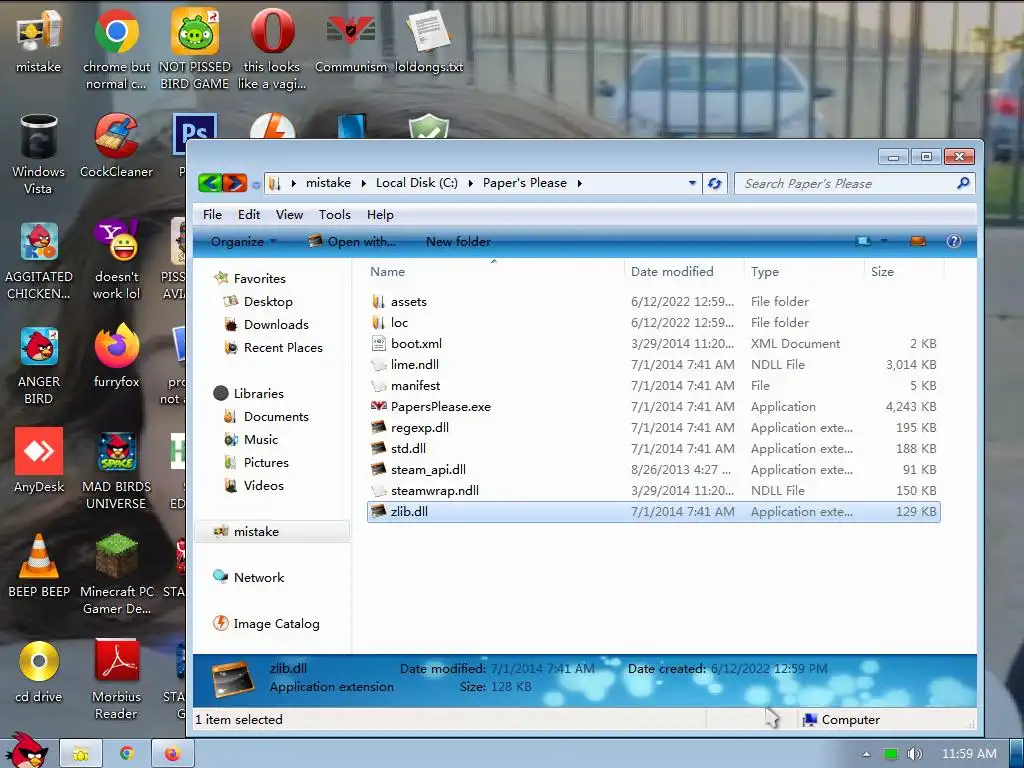
Task: Open the blue Help question mark icon
Action: coord(953,242)
